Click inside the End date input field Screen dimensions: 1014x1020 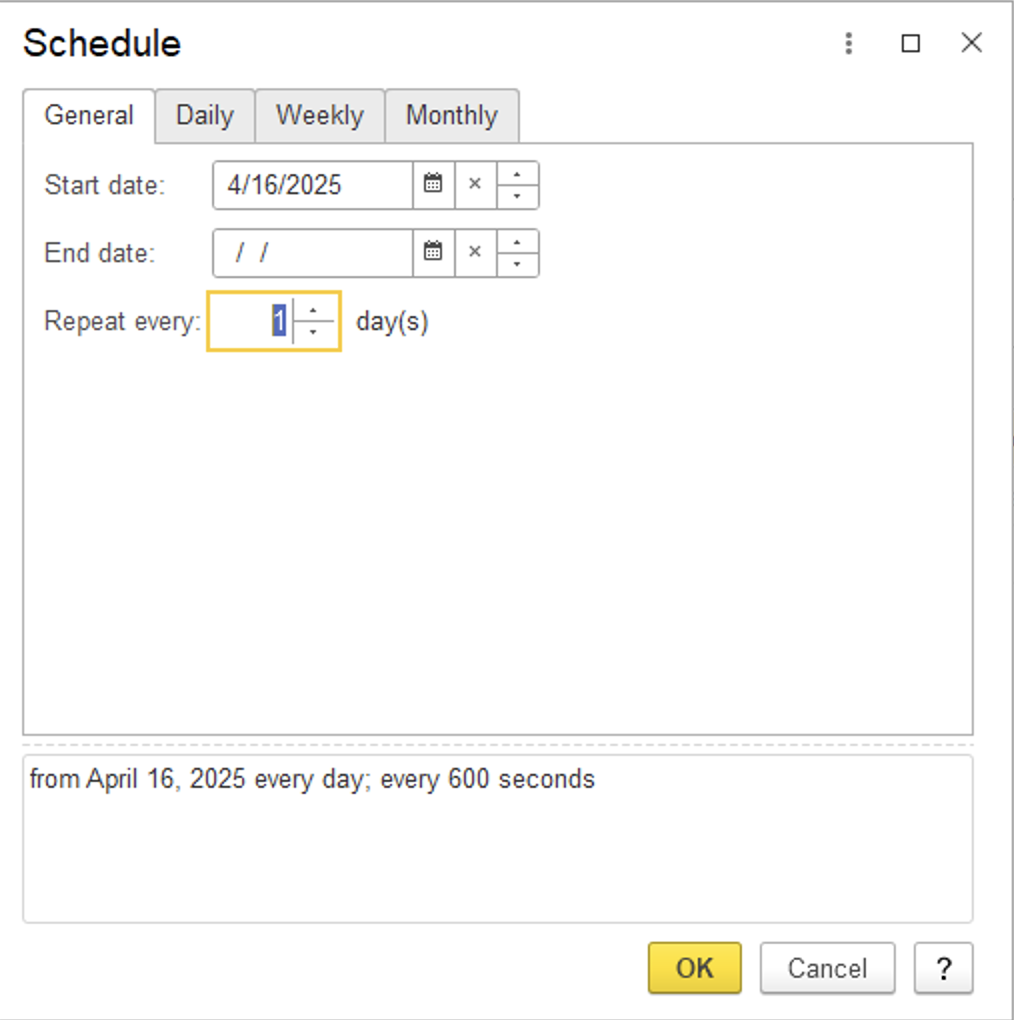[310, 253]
